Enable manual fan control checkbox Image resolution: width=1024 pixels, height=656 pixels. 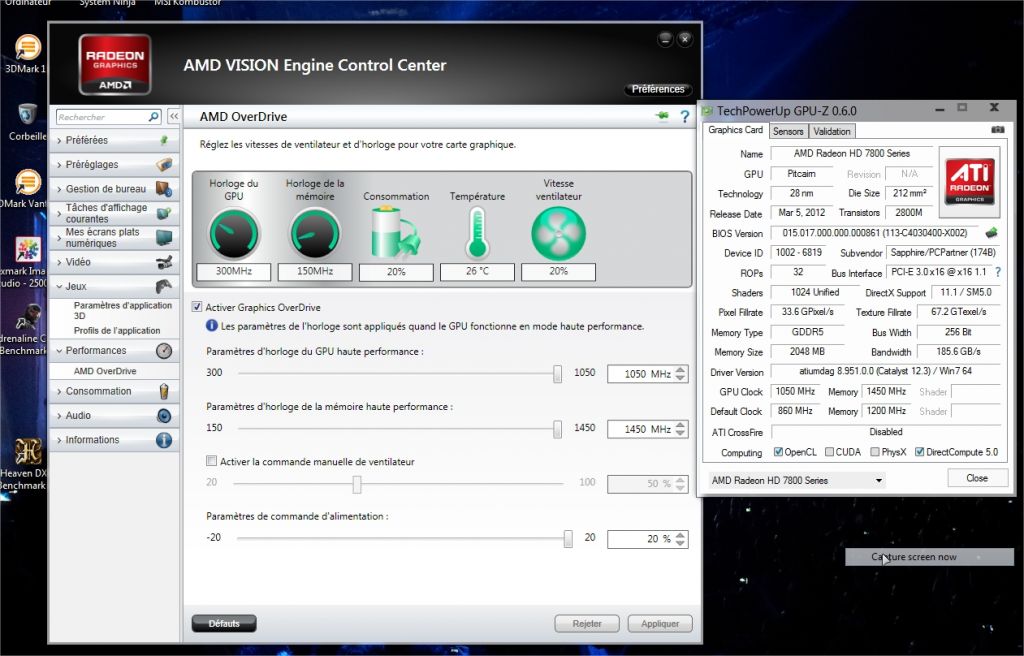(212, 461)
